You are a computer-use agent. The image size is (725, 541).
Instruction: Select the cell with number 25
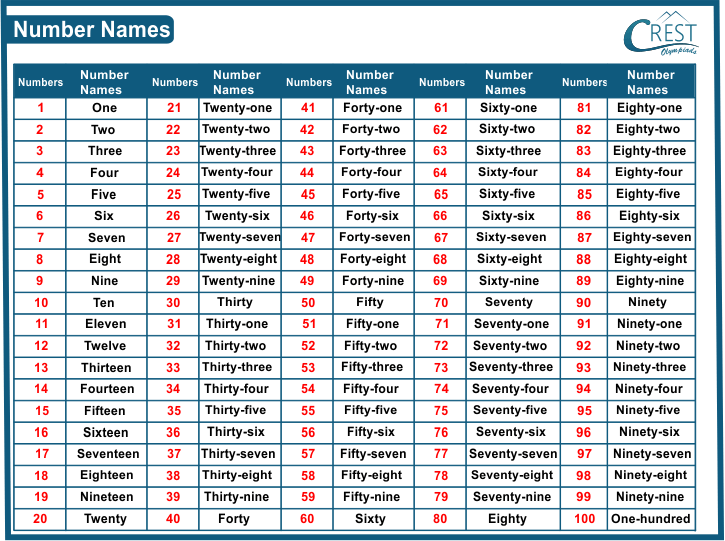tap(174, 195)
